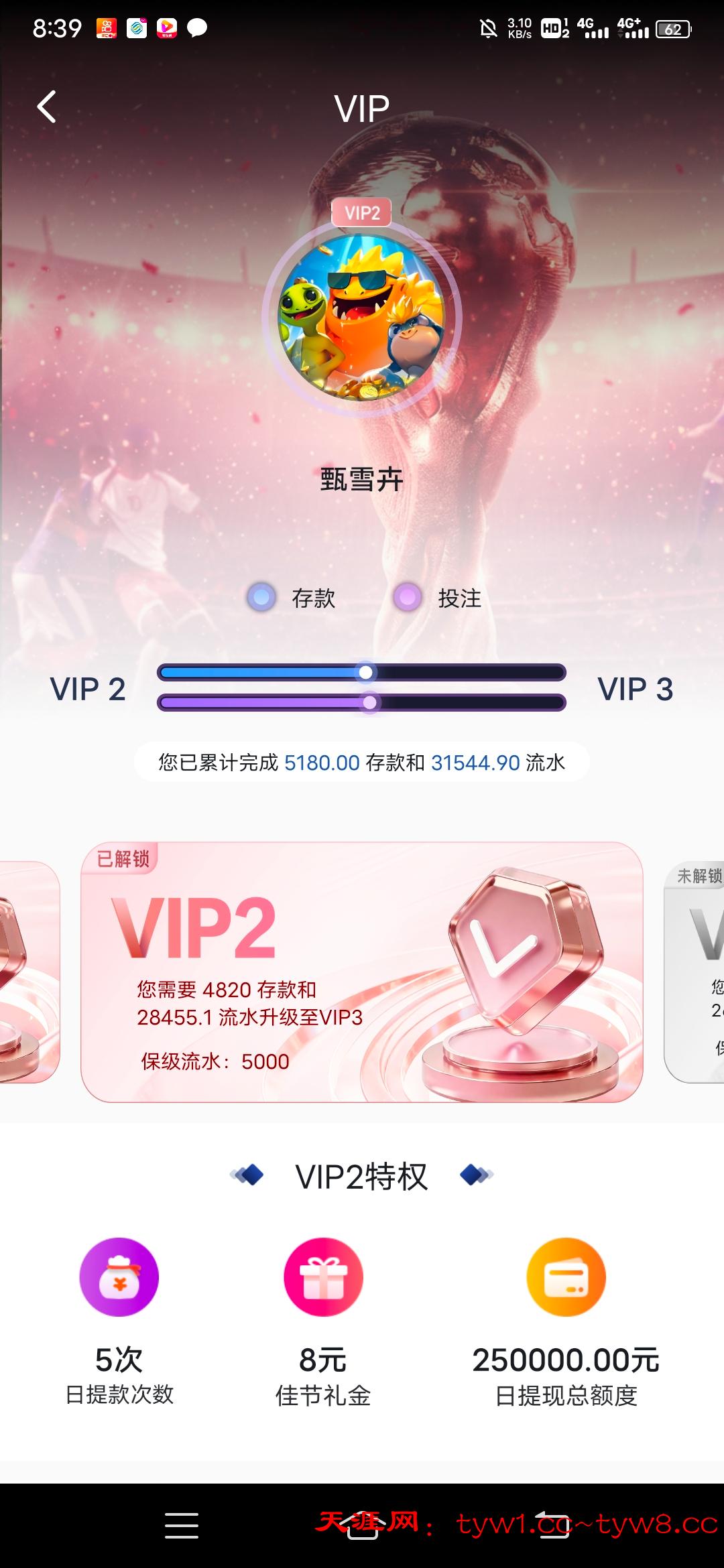Tap the pink gift box icon
Viewport: 724px width, 1568px height.
click(x=323, y=1277)
